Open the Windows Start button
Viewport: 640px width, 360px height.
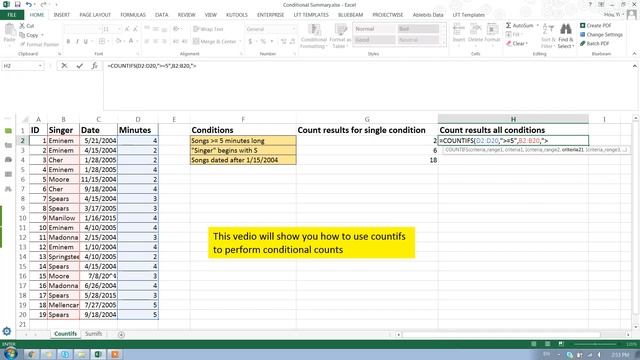10,353
